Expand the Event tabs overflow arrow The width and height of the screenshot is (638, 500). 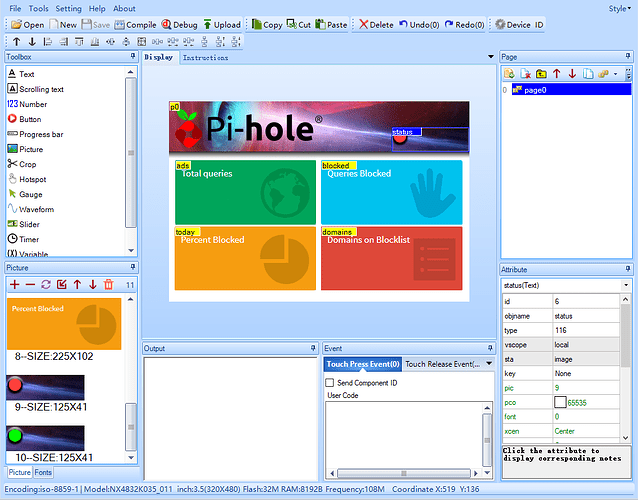tap(489, 364)
